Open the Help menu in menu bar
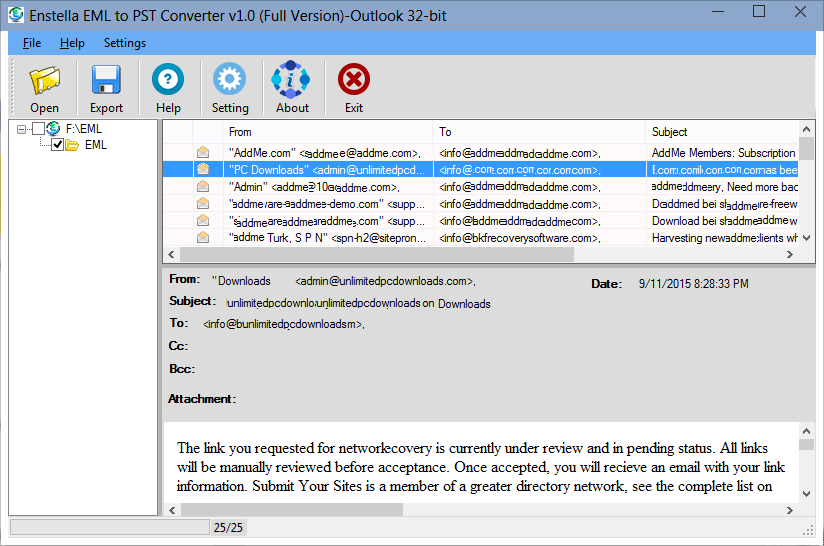Screen dimensions: 824x546 pos(72,43)
